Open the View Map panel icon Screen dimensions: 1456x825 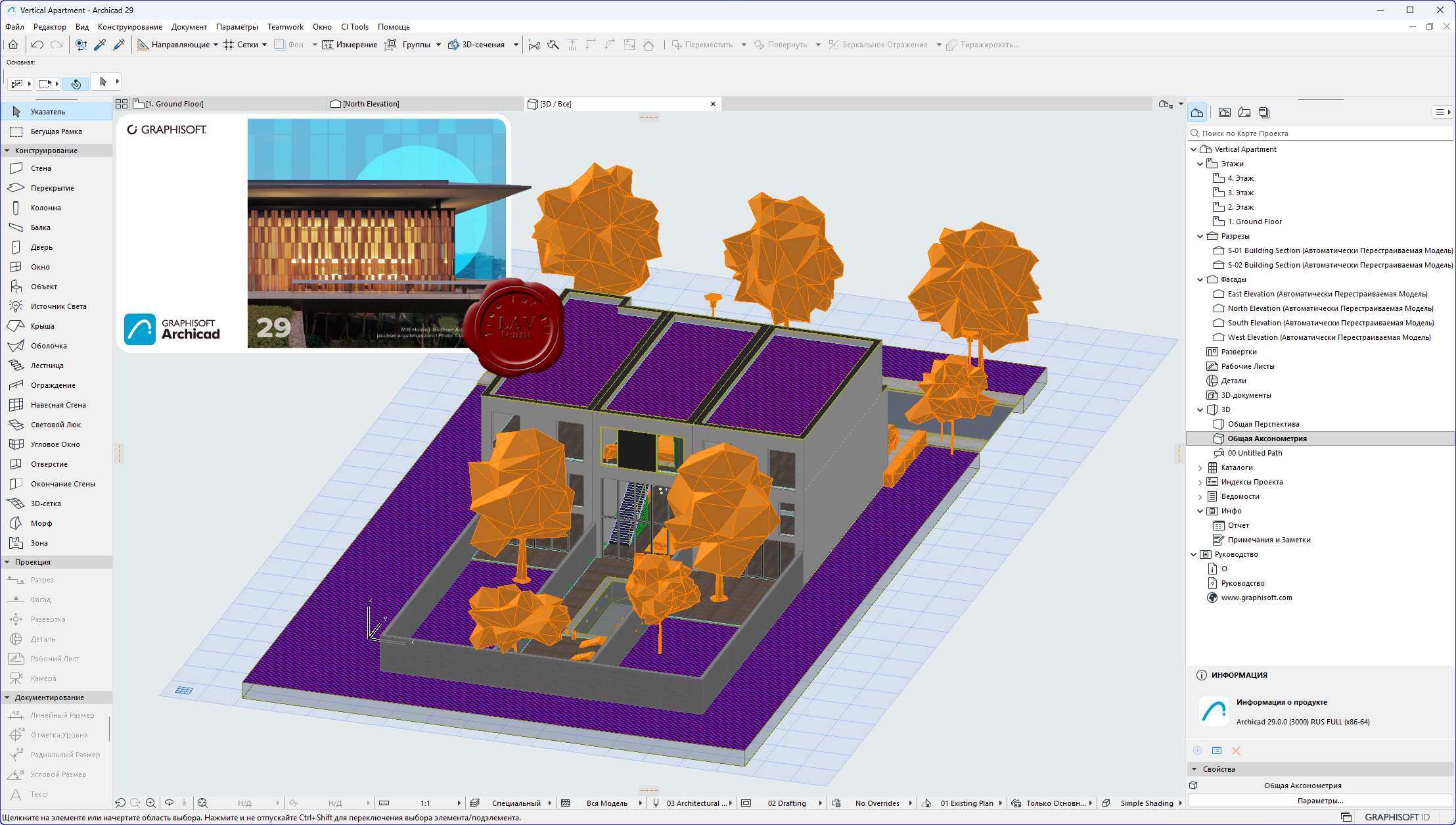point(1225,112)
